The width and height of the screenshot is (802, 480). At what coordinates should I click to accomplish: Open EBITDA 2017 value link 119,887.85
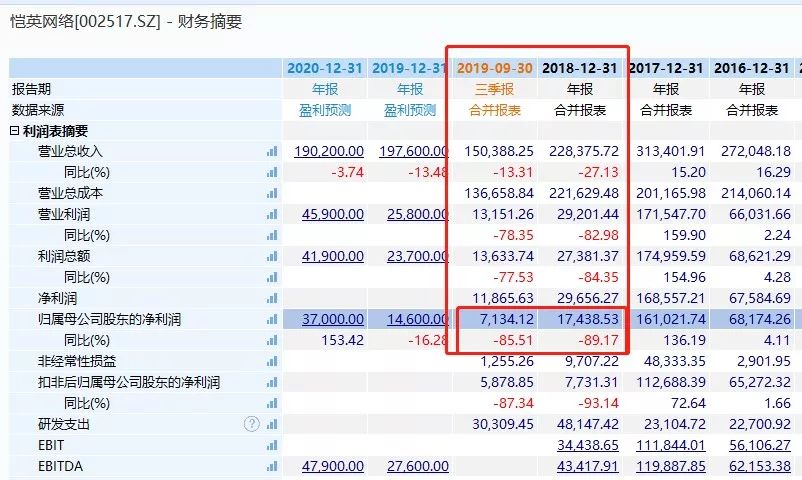click(x=671, y=466)
